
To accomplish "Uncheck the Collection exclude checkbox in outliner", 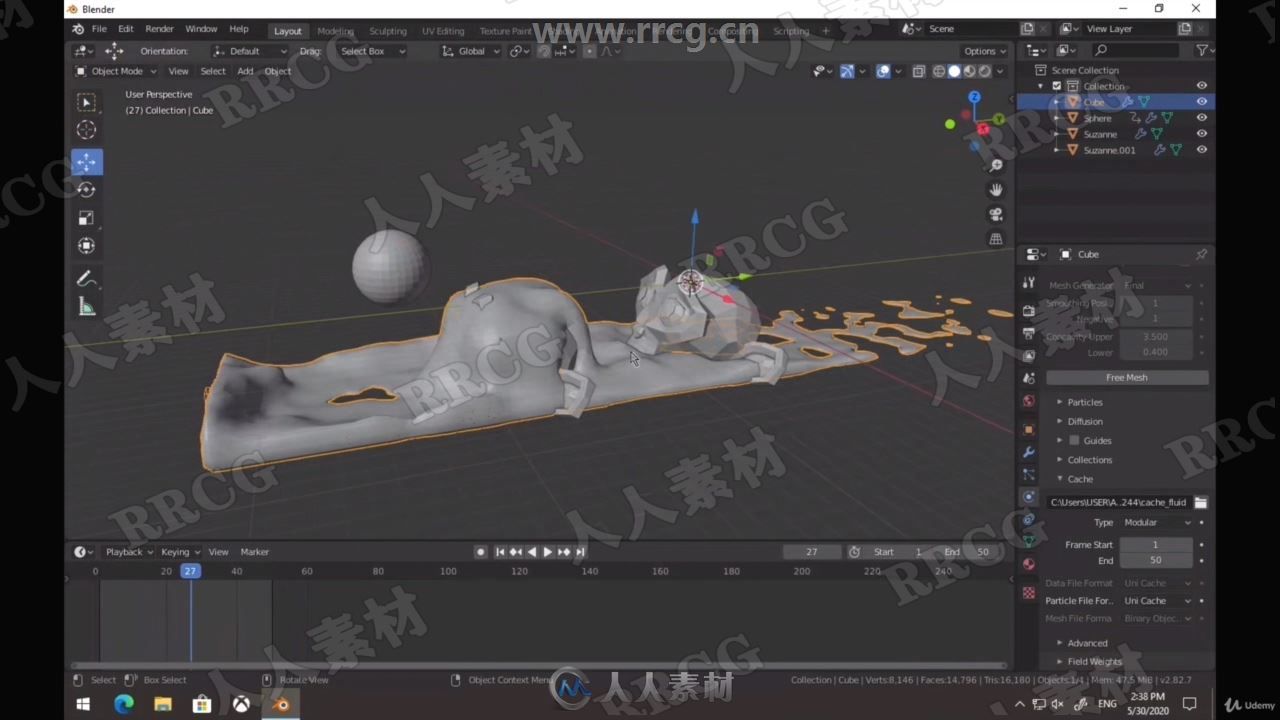I will (x=1057, y=86).
